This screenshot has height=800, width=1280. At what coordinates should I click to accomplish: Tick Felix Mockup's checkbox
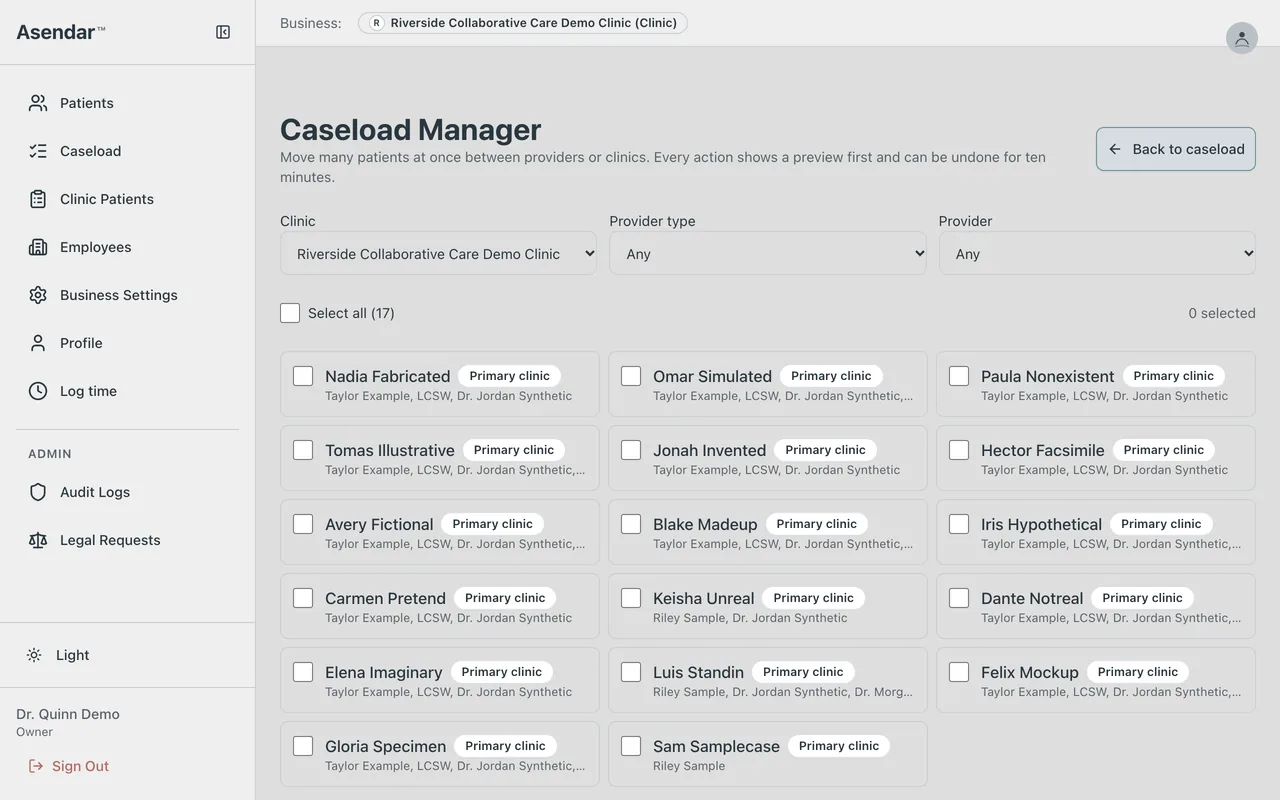[x=959, y=672]
